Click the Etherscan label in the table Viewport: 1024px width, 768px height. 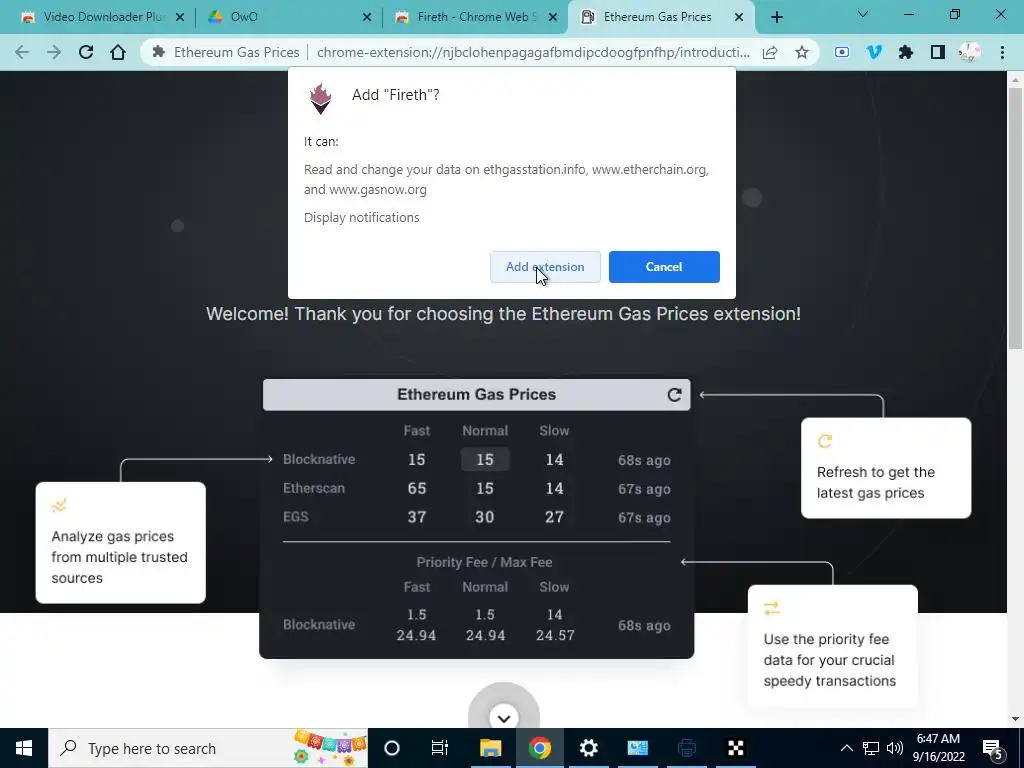coord(313,488)
